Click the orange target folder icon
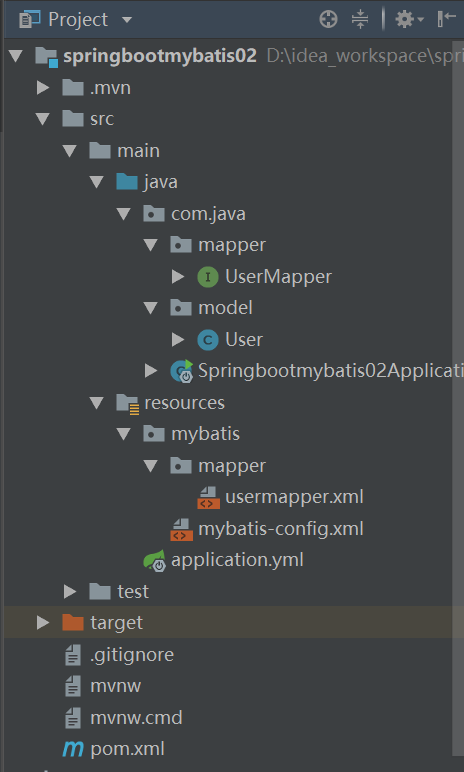The height and width of the screenshot is (772, 464). coord(73,623)
